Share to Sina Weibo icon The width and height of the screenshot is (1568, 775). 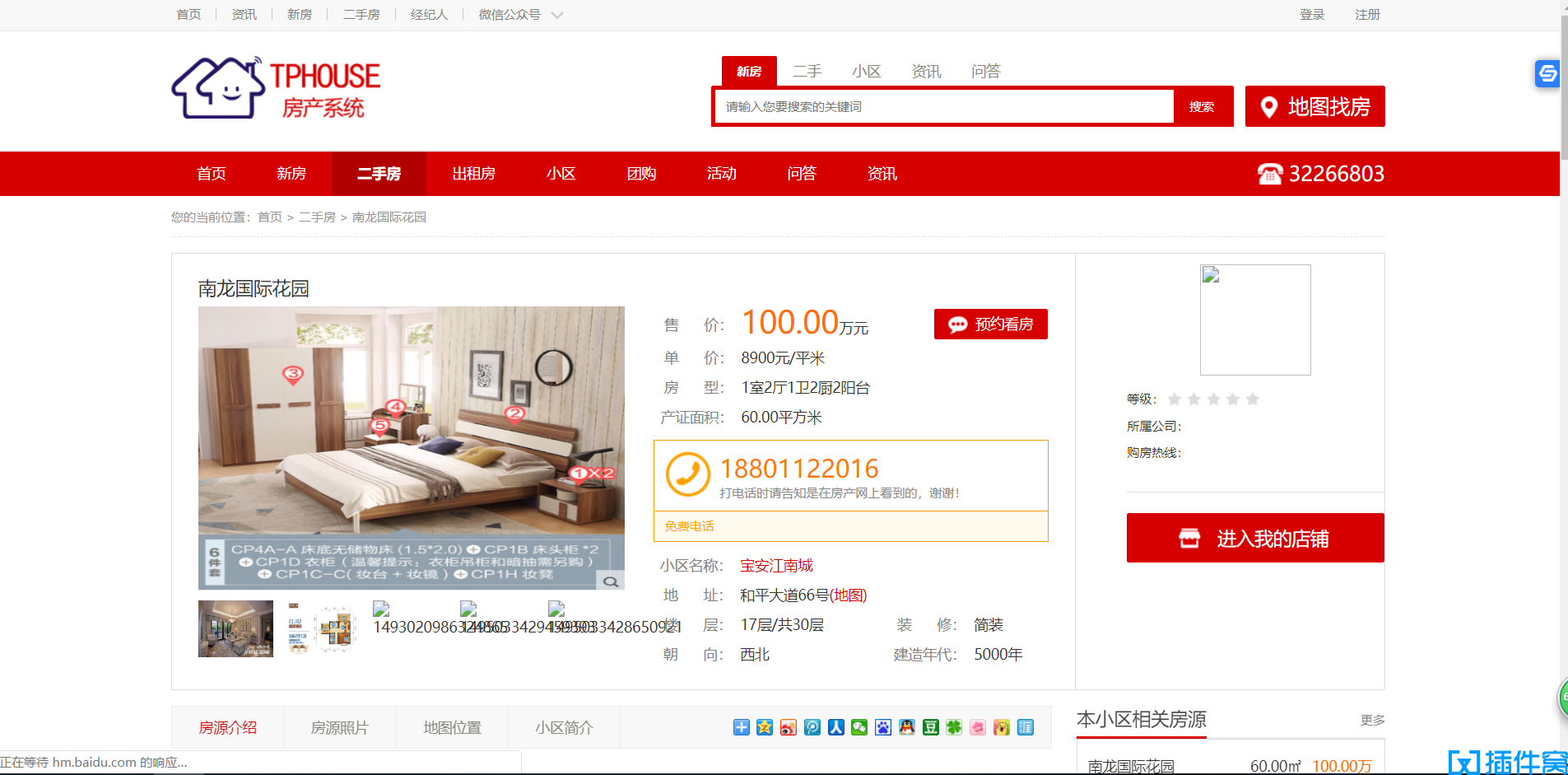click(x=789, y=727)
